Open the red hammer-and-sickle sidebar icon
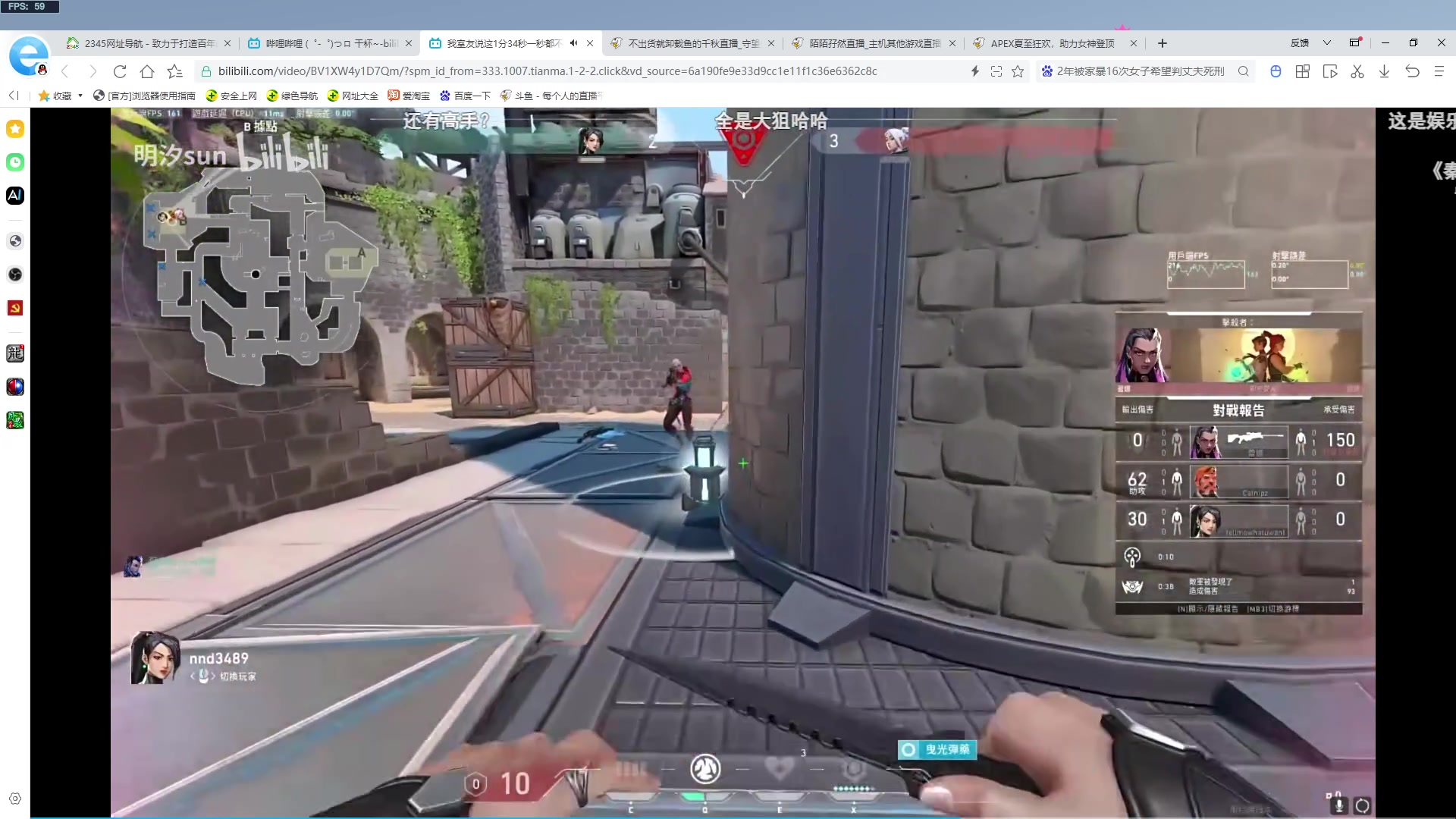This screenshot has height=819, width=1456. (x=15, y=308)
